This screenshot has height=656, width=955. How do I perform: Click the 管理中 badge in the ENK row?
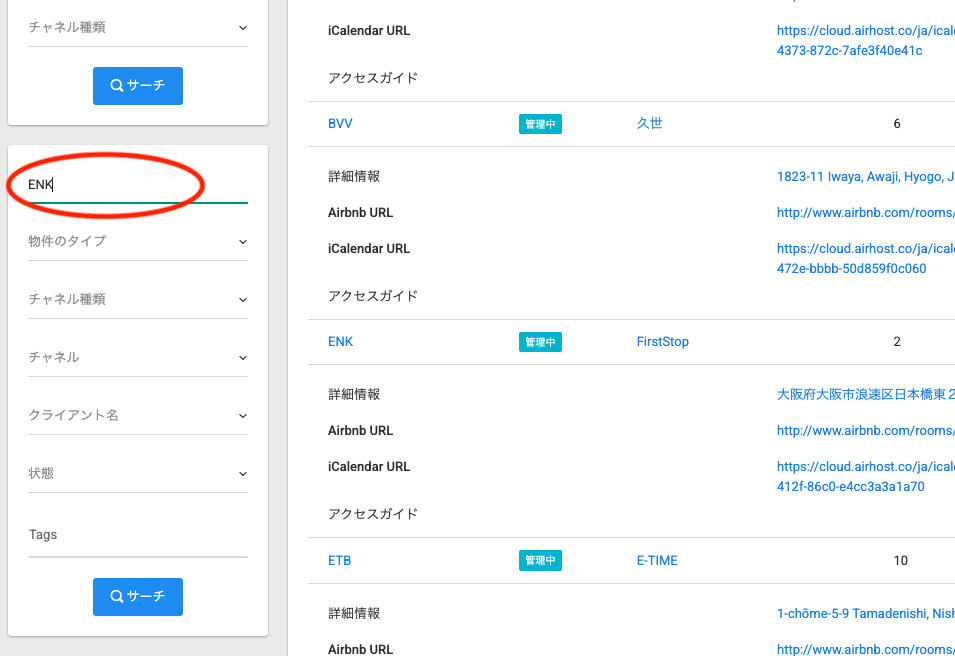pos(540,342)
